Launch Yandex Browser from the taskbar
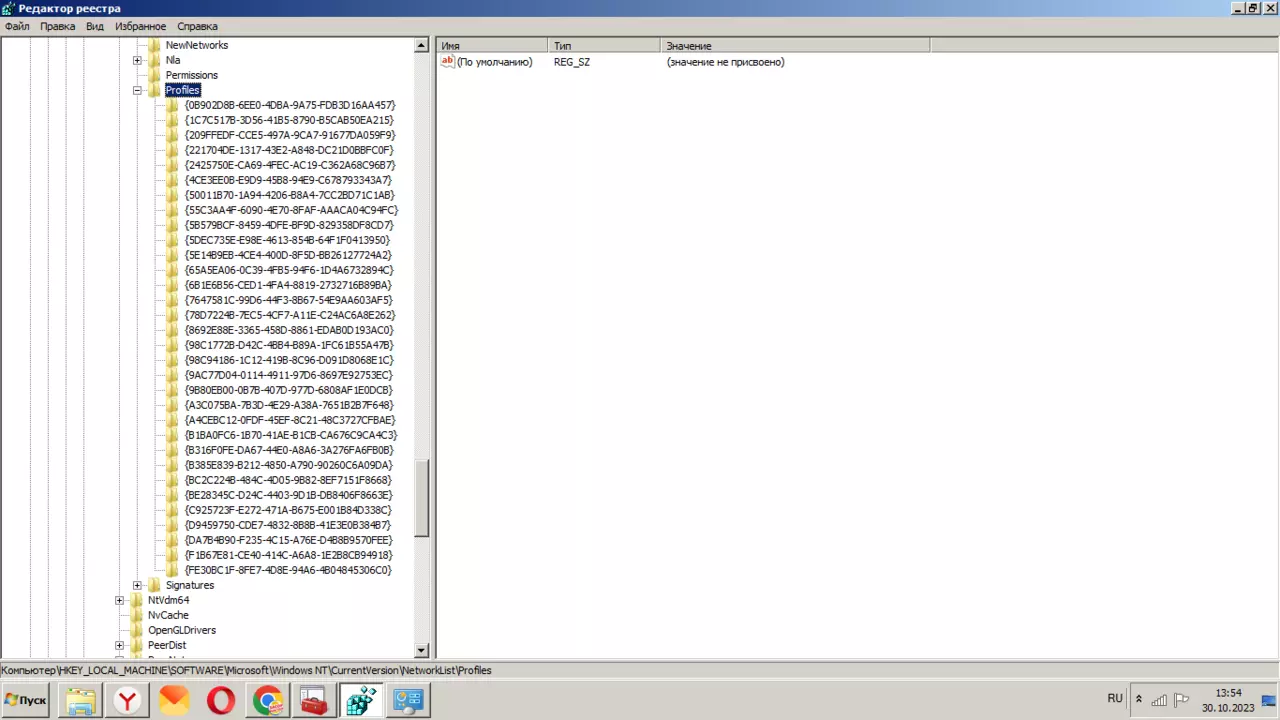Viewport: 1280px width, 720px height. 128,701
